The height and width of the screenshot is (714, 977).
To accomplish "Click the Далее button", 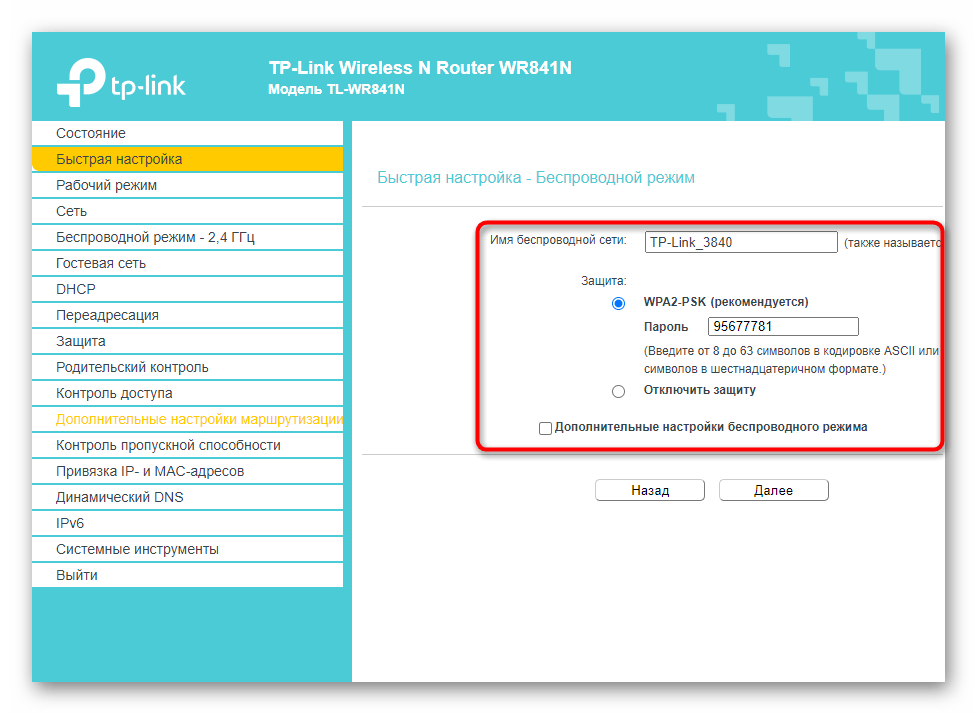I will pos(777,490).
